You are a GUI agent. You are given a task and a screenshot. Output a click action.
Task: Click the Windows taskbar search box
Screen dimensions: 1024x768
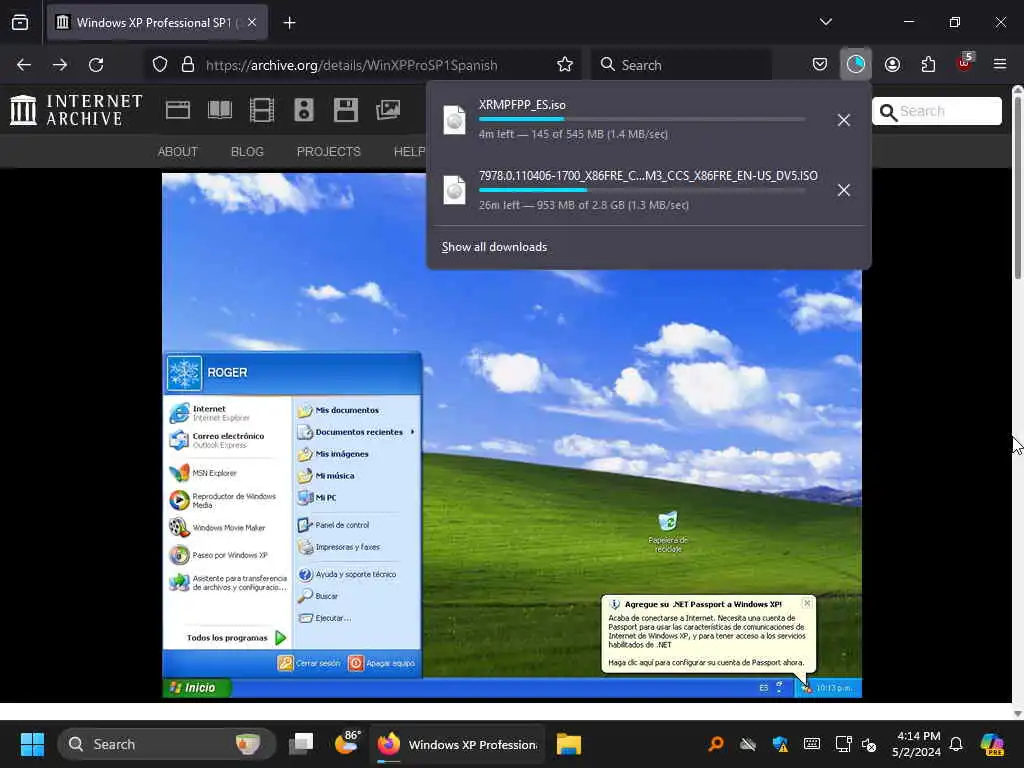167,744
